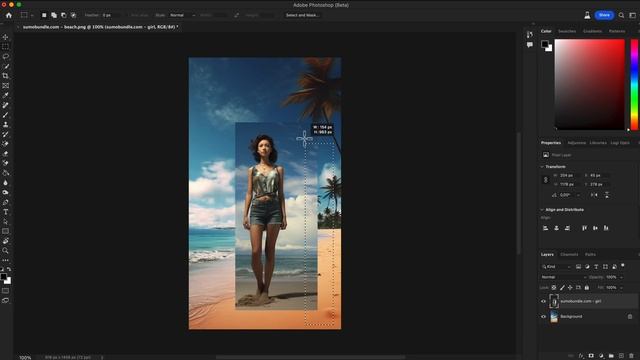The height and width of the screenshot is (360, 640).
Task: Align left edges in Properties
Action: coord(546,228)
